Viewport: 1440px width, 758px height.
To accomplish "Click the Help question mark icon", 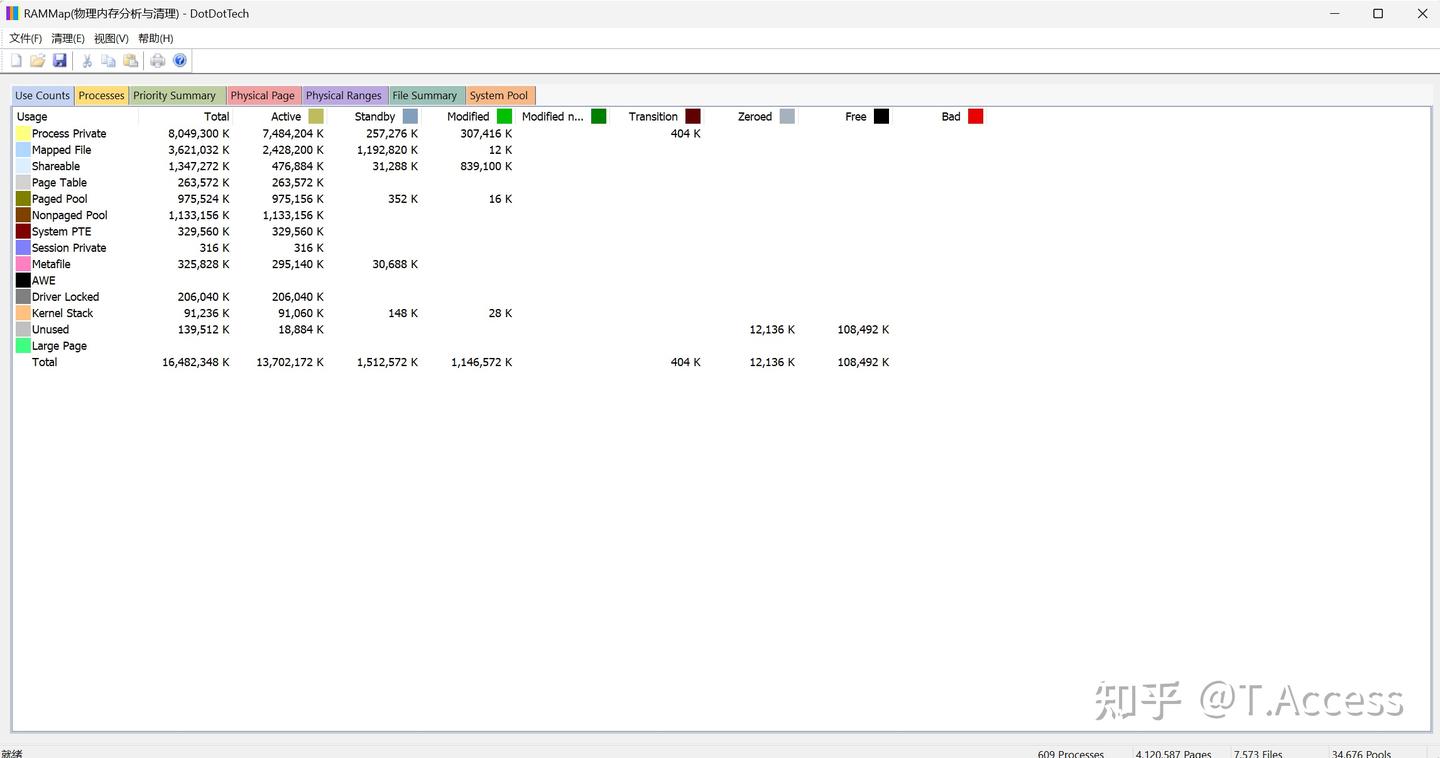I will [180, 61].
